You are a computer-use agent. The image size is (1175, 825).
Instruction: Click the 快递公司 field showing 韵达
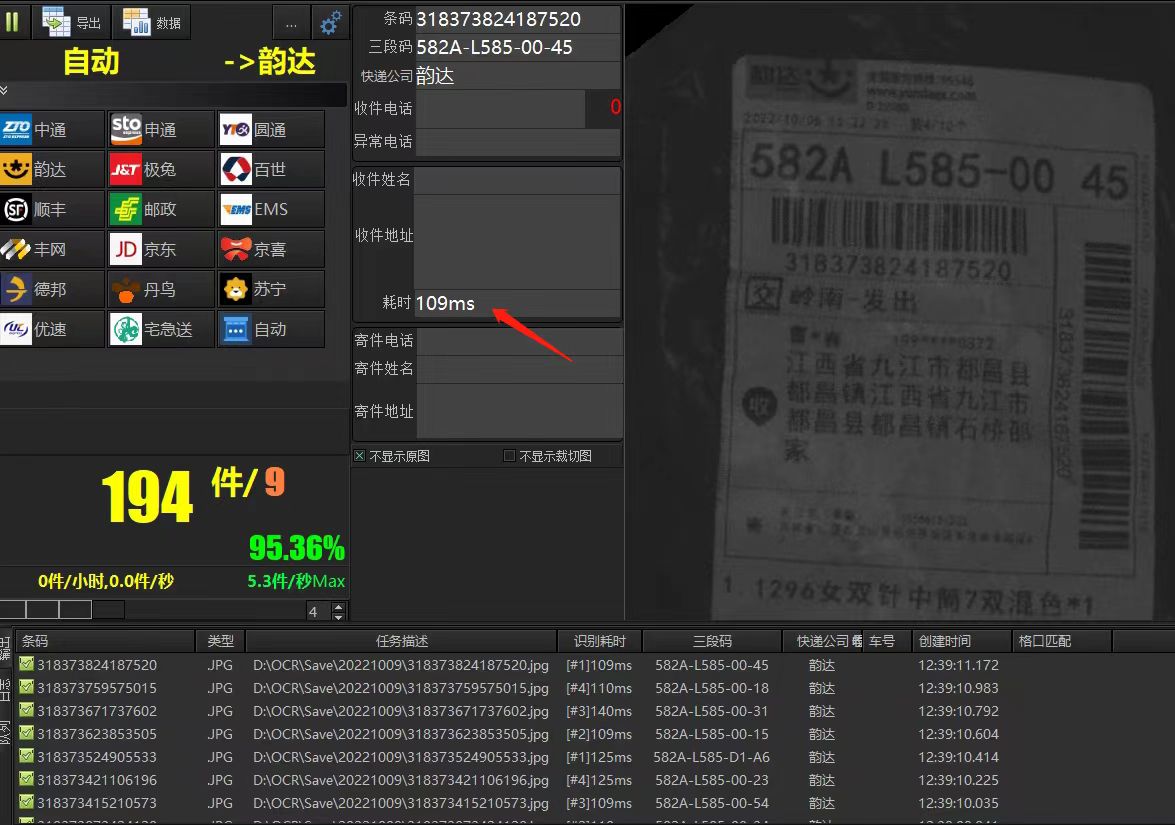click(518, 76)
